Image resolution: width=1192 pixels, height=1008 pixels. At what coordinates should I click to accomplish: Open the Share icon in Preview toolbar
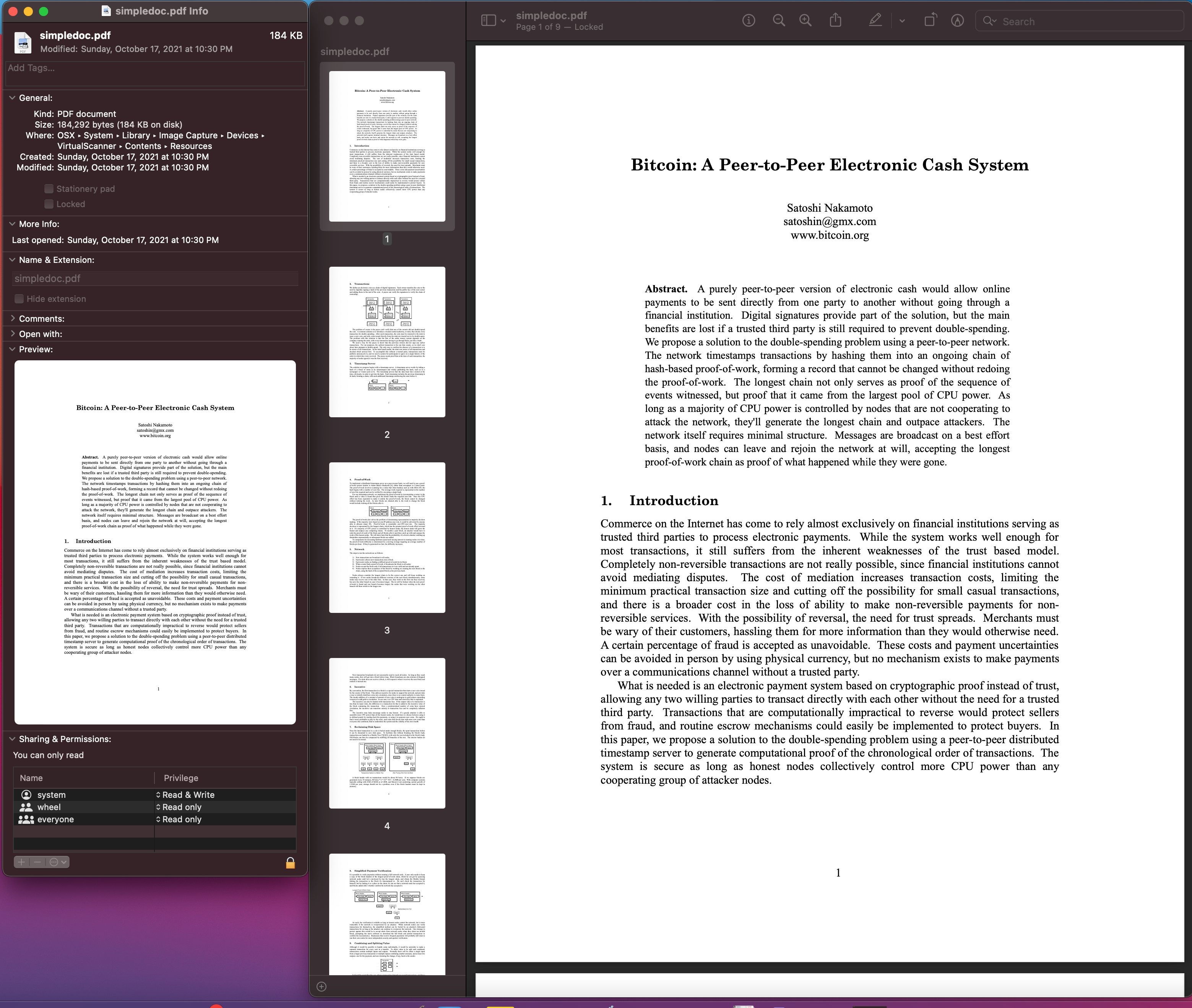coord(835,21)
